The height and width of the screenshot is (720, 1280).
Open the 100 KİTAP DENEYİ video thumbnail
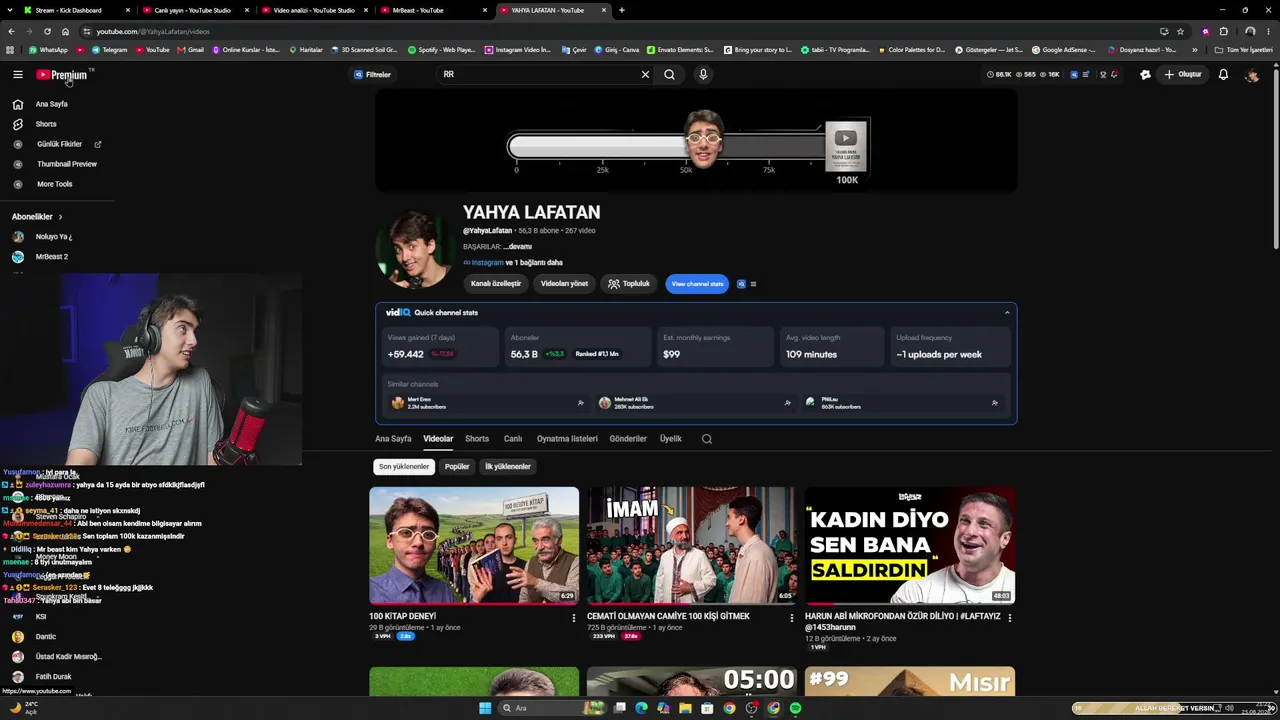coord(474,546)
